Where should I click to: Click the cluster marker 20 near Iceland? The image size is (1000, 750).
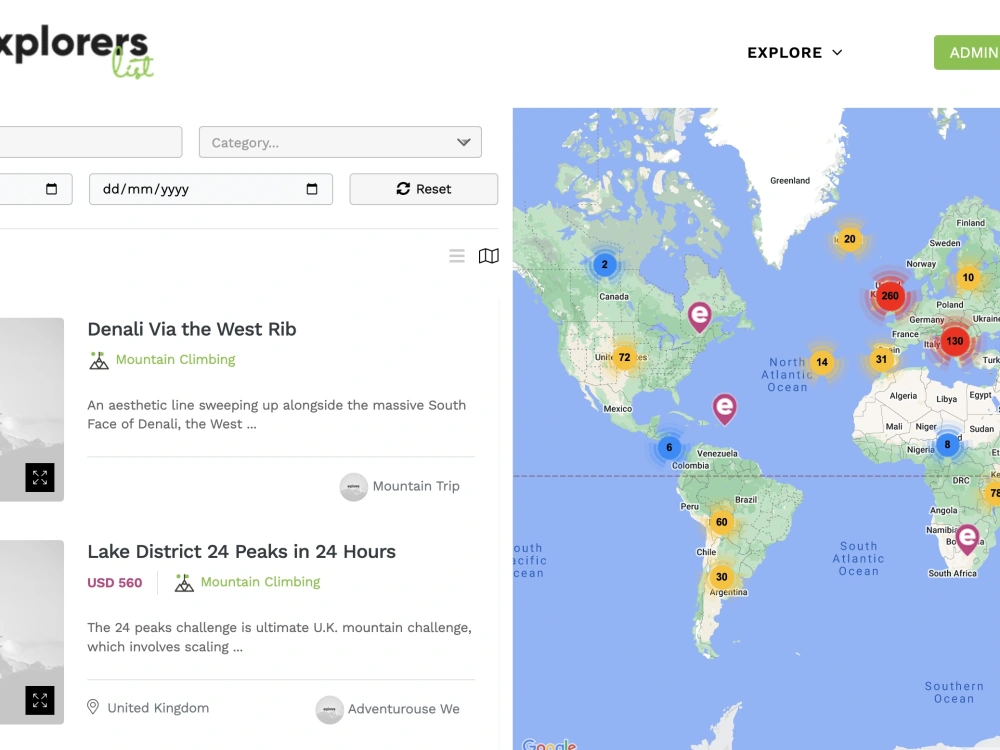pos(849,239)
